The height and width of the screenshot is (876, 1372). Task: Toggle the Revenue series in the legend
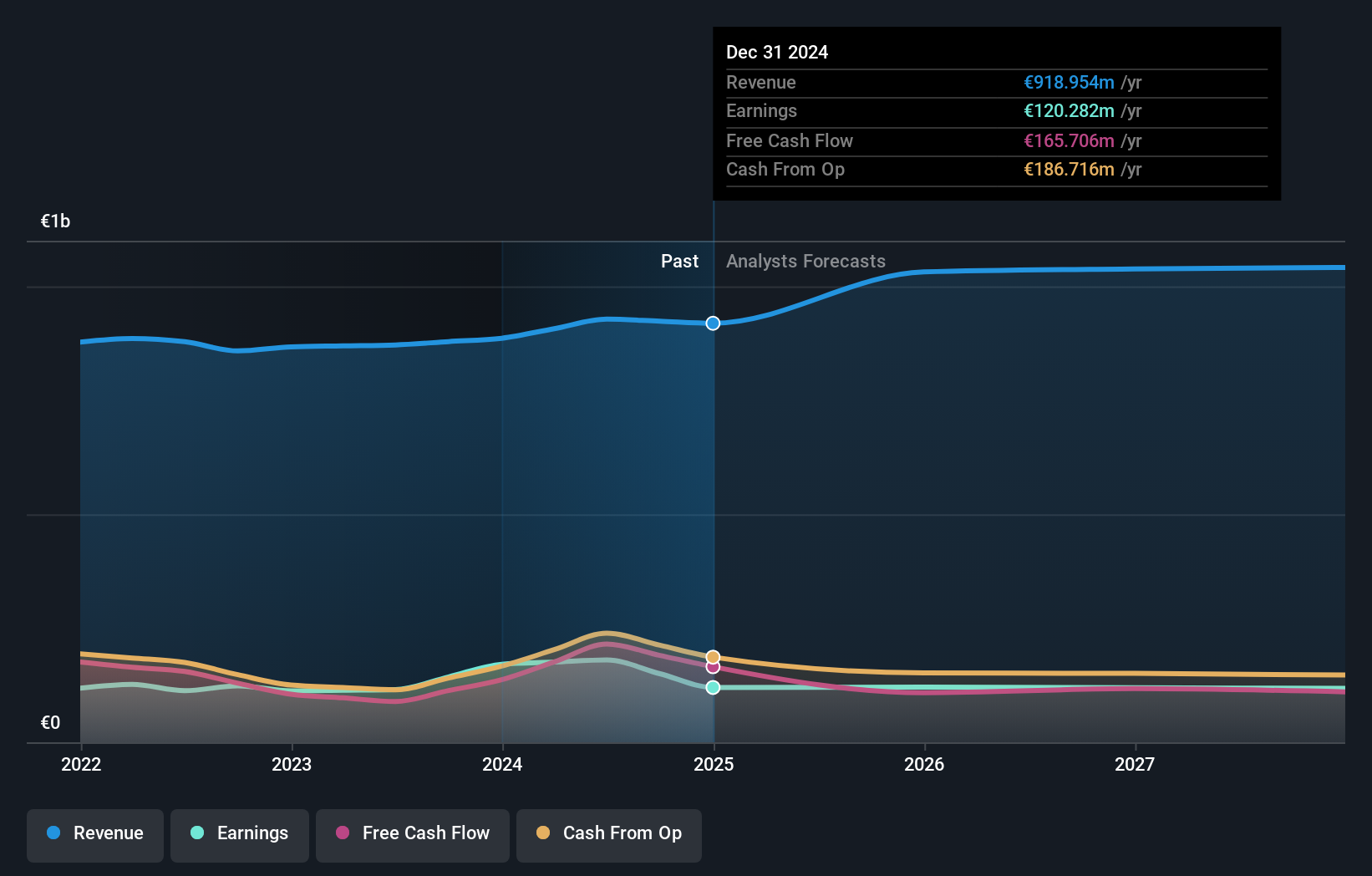(94, 834)
